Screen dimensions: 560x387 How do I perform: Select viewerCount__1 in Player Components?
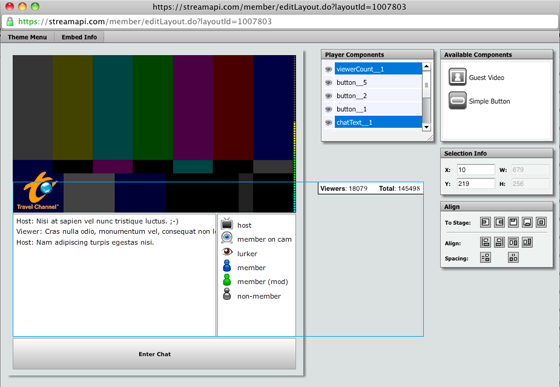(378, 69)
